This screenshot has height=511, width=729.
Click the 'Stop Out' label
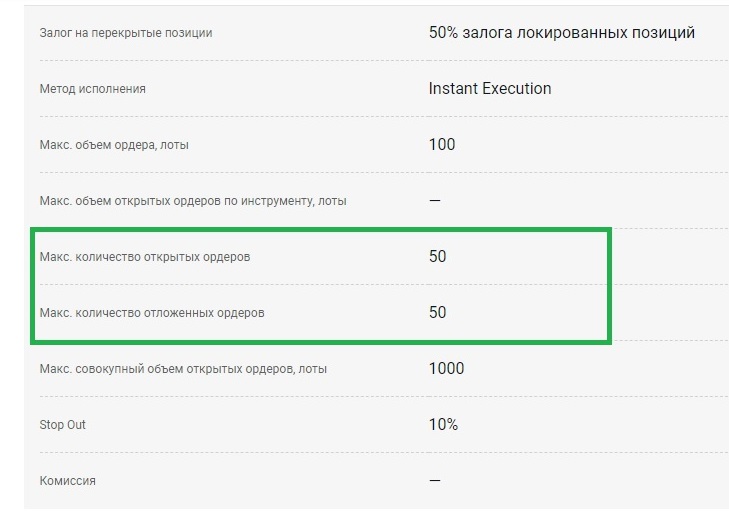pos(62,425)
